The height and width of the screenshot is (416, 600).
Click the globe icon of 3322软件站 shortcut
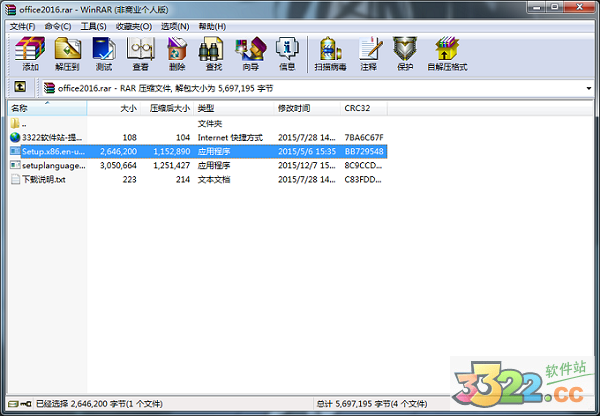pos(15,137)
